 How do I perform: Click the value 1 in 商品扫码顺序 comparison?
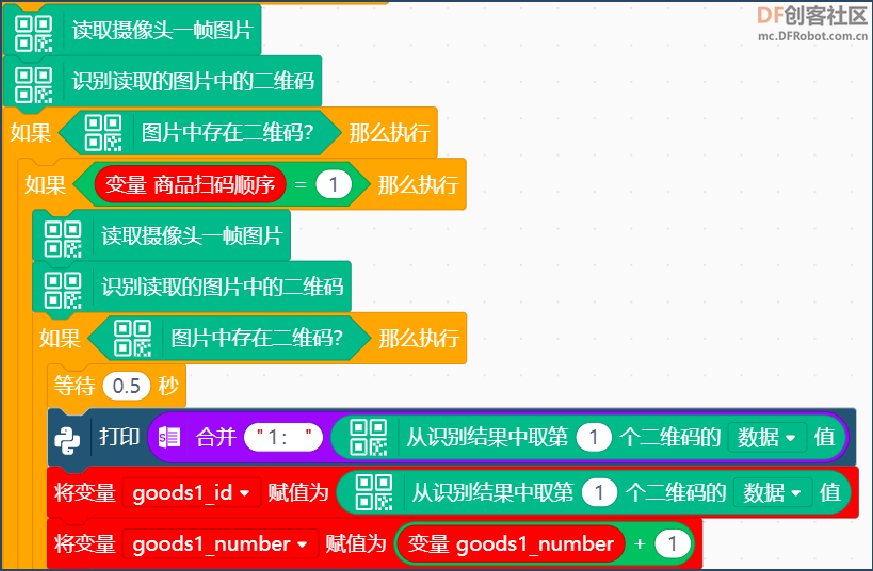pyautogui.click(x=334, y=184)
